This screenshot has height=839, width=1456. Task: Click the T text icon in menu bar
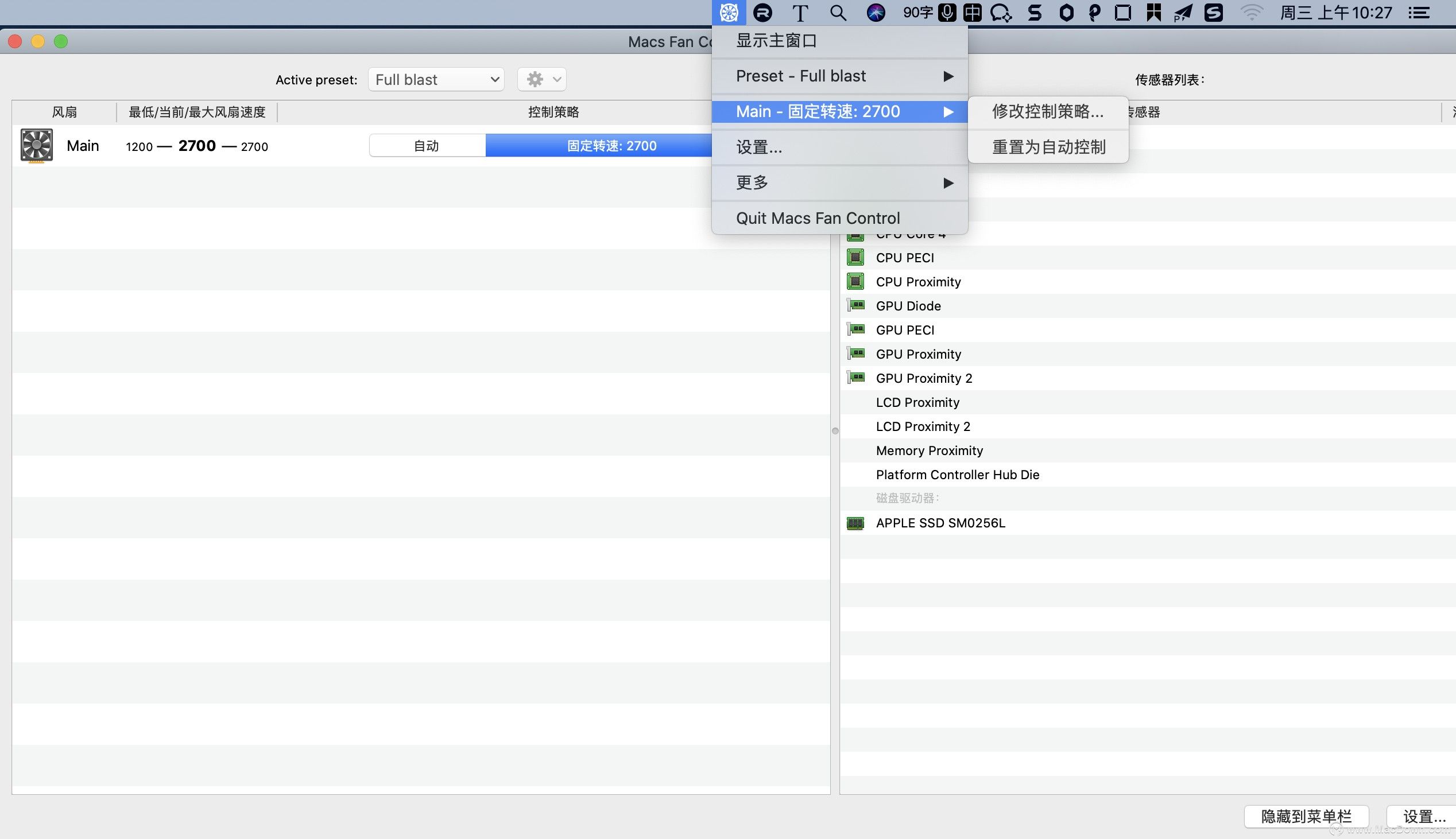[x=800, y=13]
